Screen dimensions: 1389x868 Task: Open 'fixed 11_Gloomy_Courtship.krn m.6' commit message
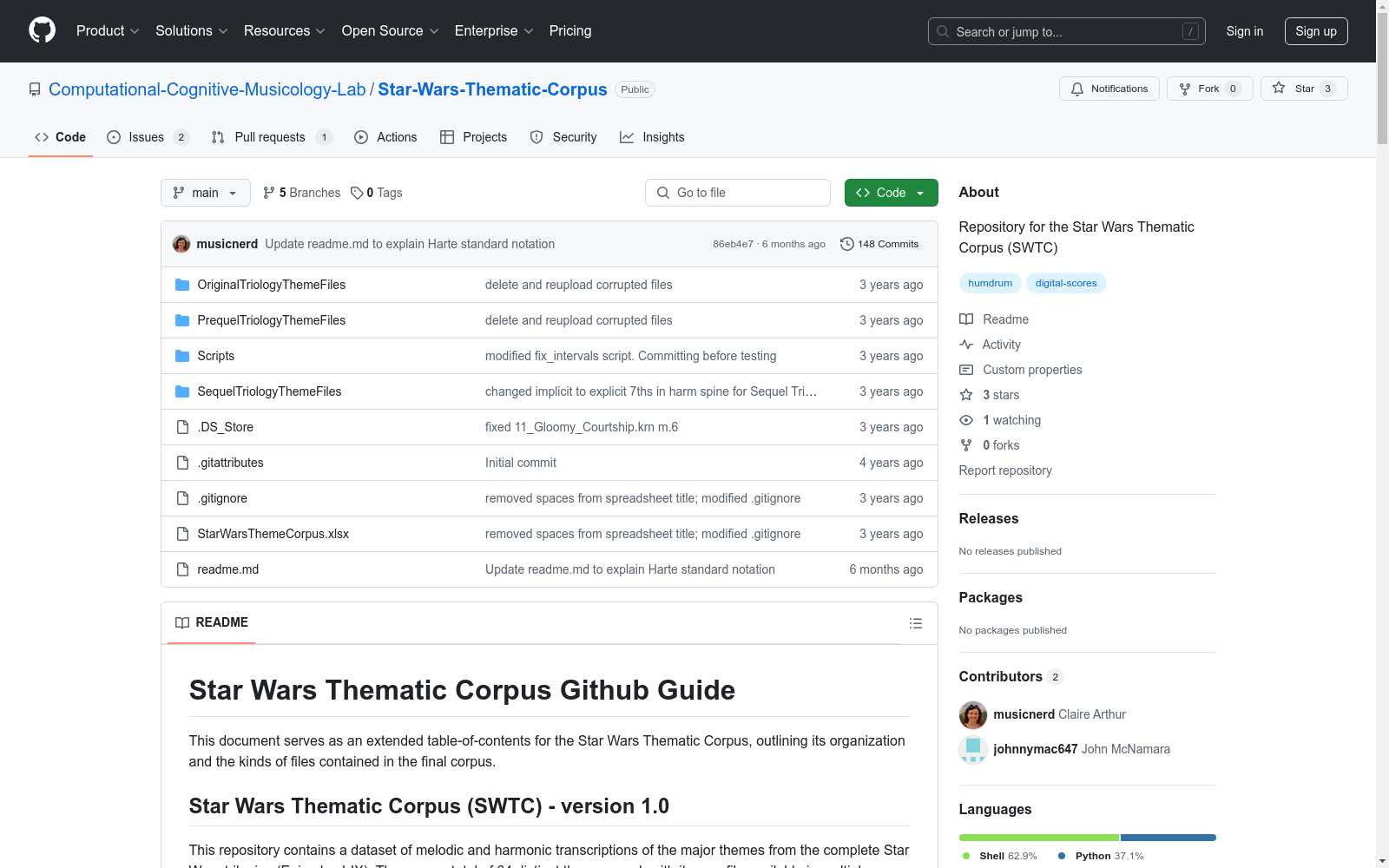pyautogui.click(x=582, y=427)
